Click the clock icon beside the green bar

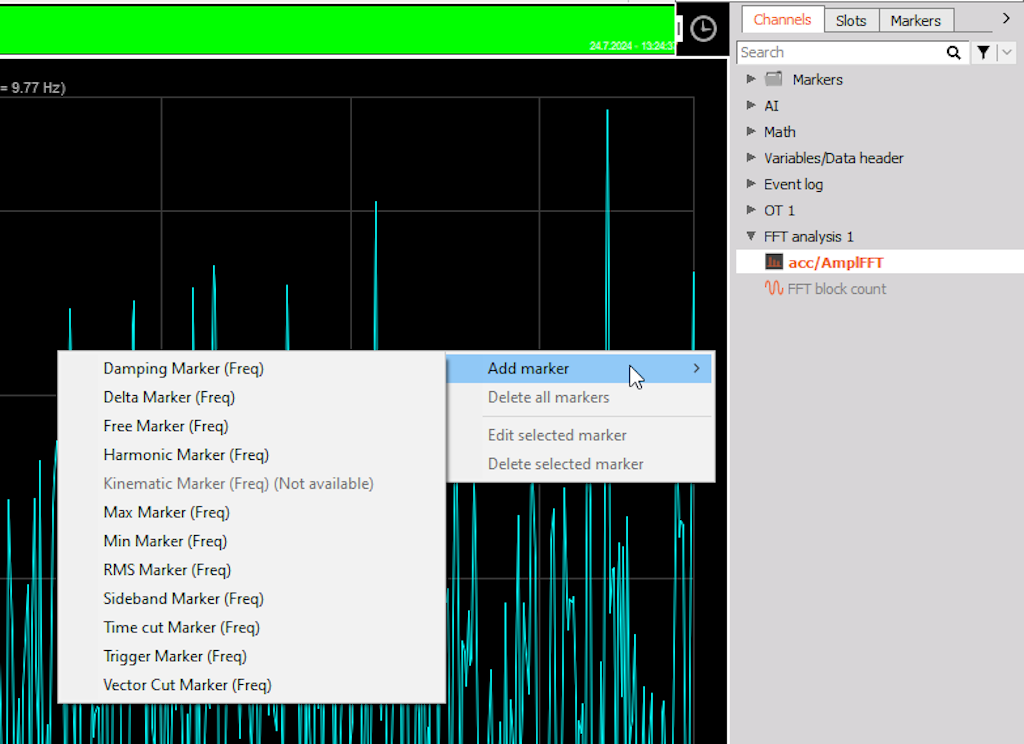703,29
